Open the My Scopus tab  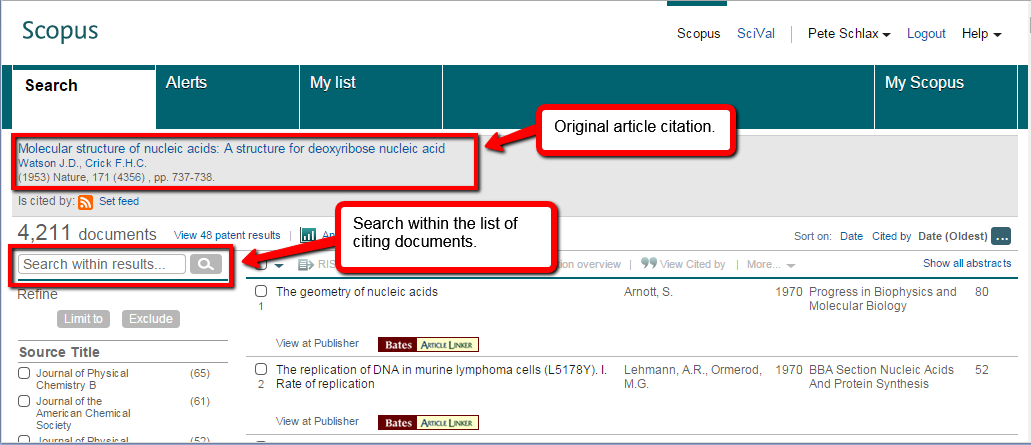point(946,96)
